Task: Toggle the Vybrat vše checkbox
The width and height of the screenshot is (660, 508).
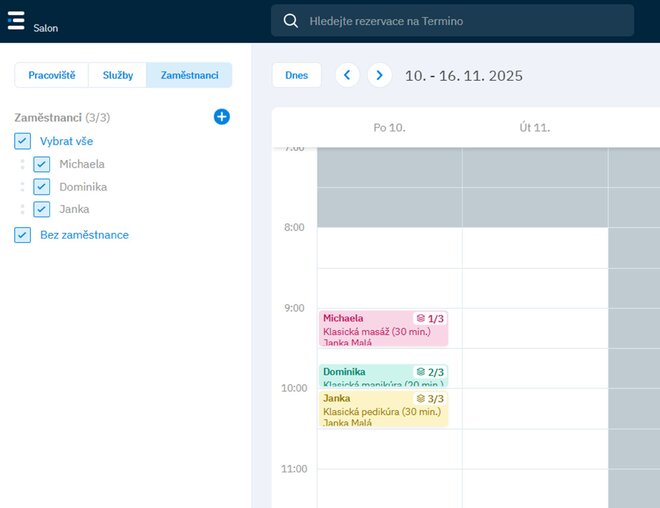Action: click(22, 141)
